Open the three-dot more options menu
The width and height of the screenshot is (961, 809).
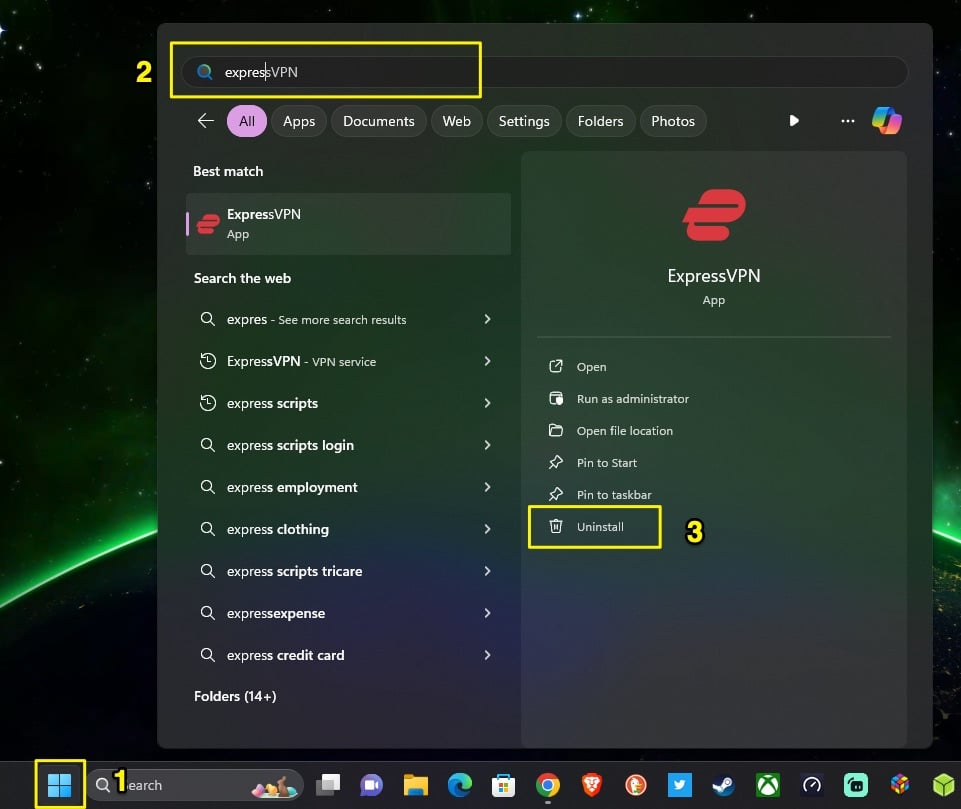pyautogui.click(x=848, y=121)
